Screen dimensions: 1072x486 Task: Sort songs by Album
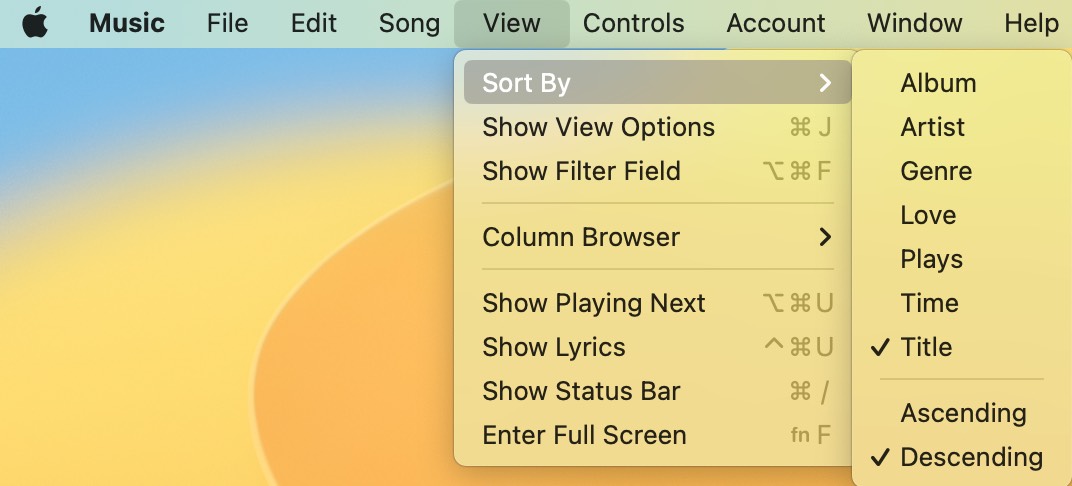[938, 83]
